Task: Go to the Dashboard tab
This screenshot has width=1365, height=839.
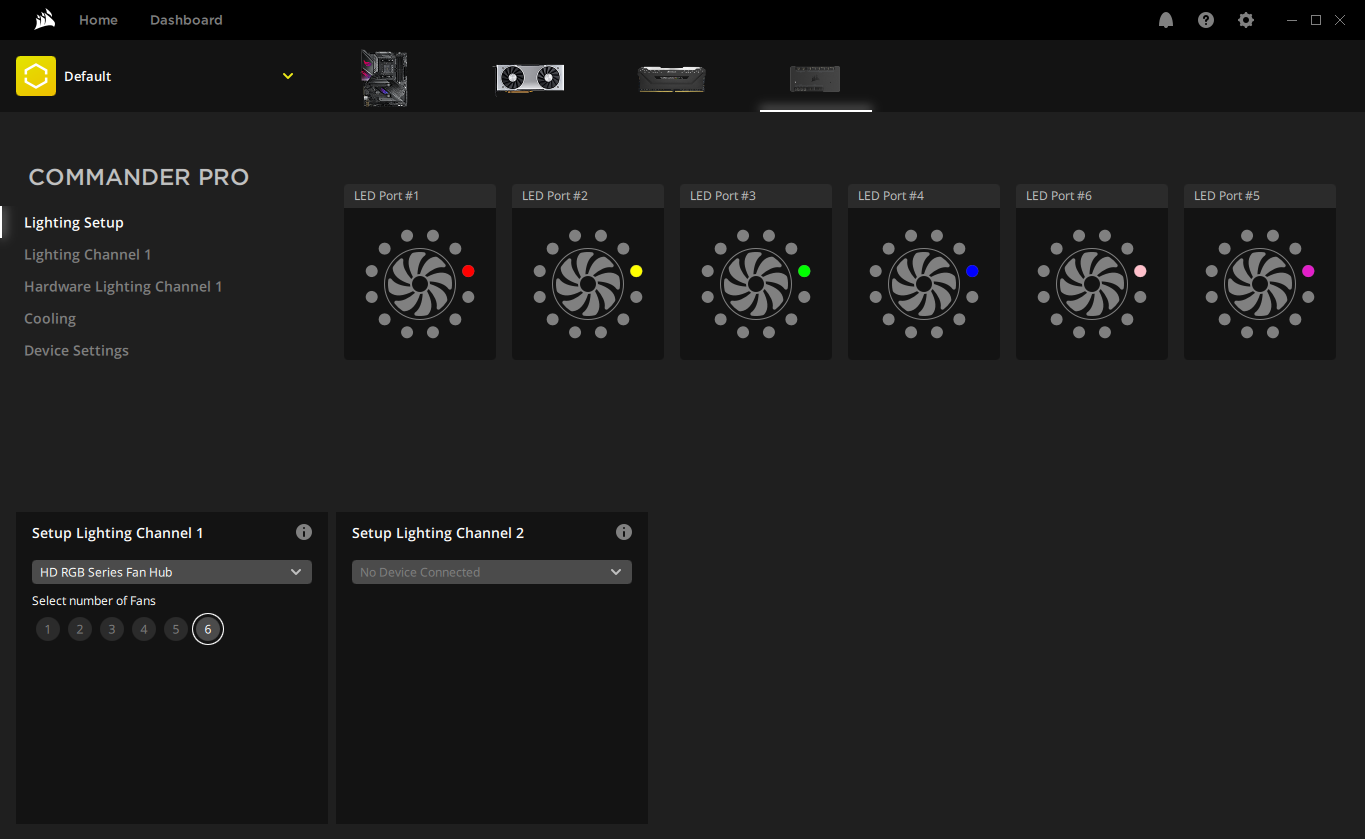Action: coord(186,20)
